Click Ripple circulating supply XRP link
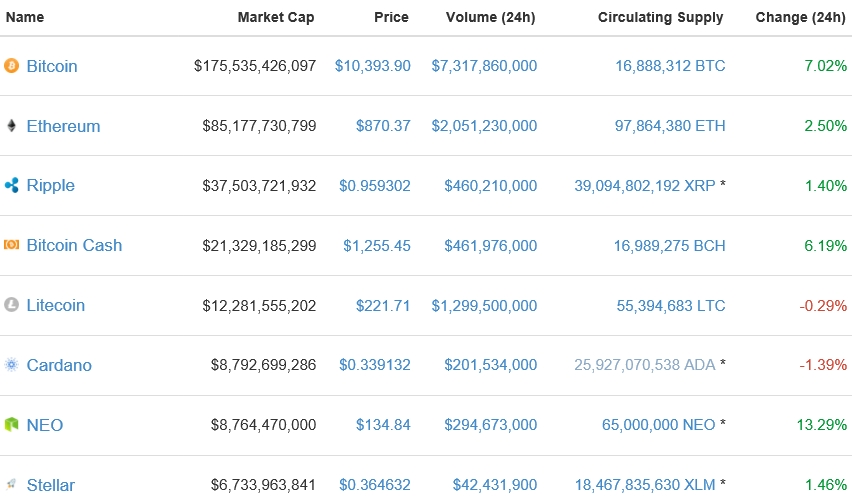 tap(644, 185)
